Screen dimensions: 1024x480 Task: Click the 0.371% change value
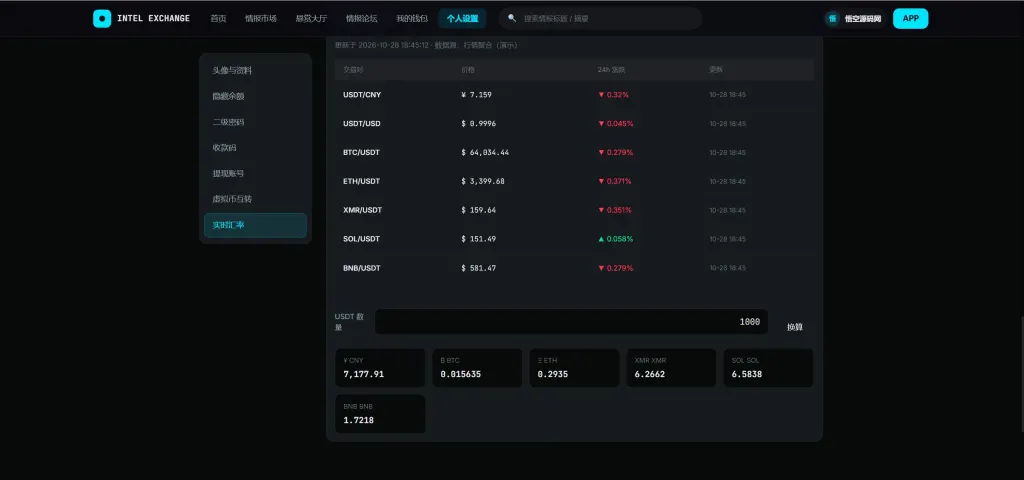coord(615,181)
